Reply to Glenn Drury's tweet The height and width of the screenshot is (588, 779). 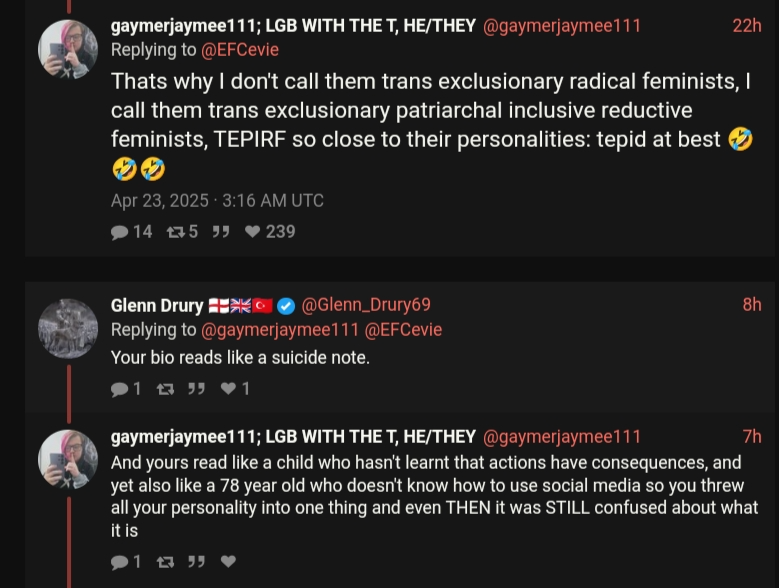[x=120, y=389]
